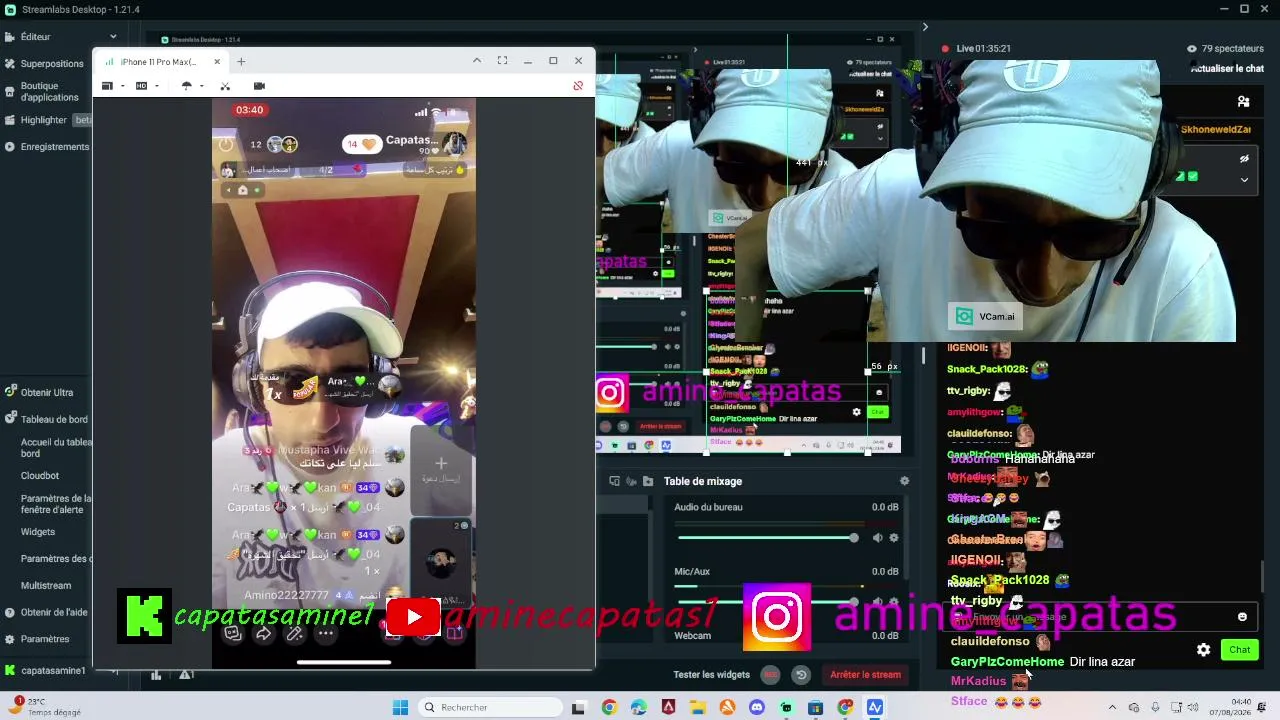The height and width of the screenshot is (720, 1280).
Task: Open the weather widget showing 23°C
Action: pyautogui.click(x=46, y=707)
